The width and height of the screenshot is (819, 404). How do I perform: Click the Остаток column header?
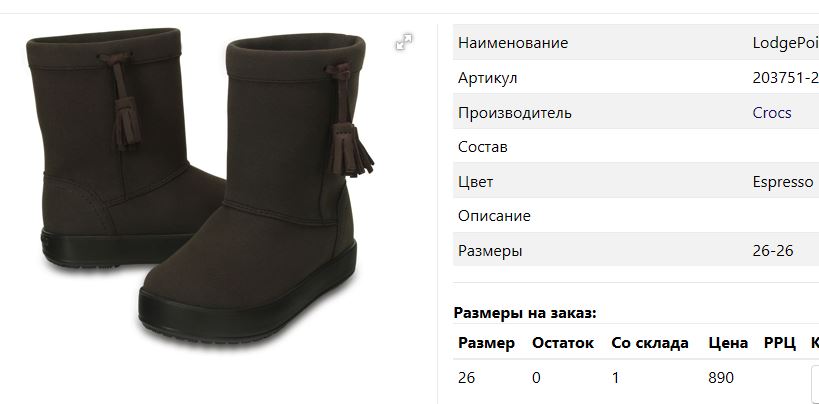563,343
